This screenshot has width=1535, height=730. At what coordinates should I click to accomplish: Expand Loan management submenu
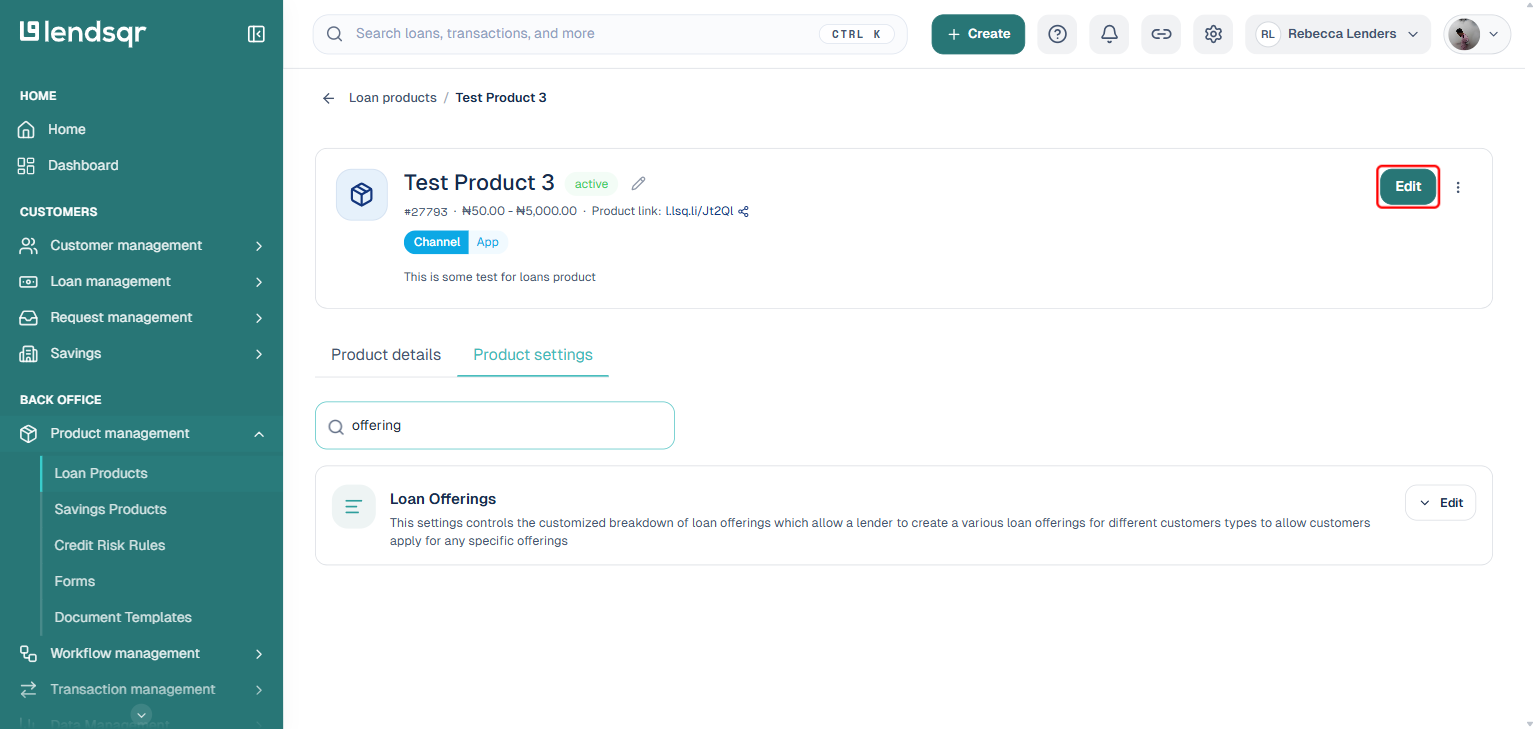[259, 282]
